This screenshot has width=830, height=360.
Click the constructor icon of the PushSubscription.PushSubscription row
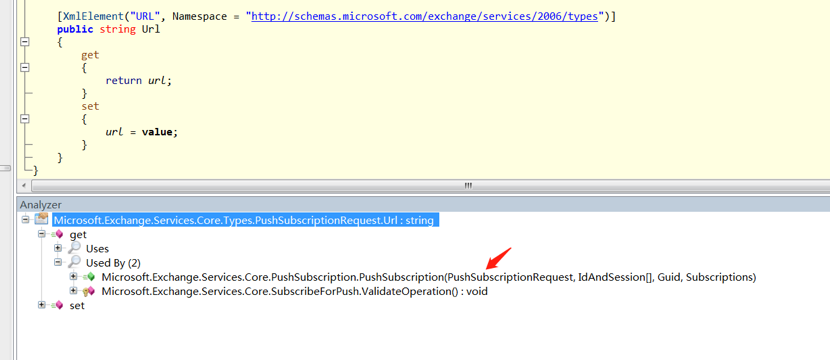click(x=89, y=277)
